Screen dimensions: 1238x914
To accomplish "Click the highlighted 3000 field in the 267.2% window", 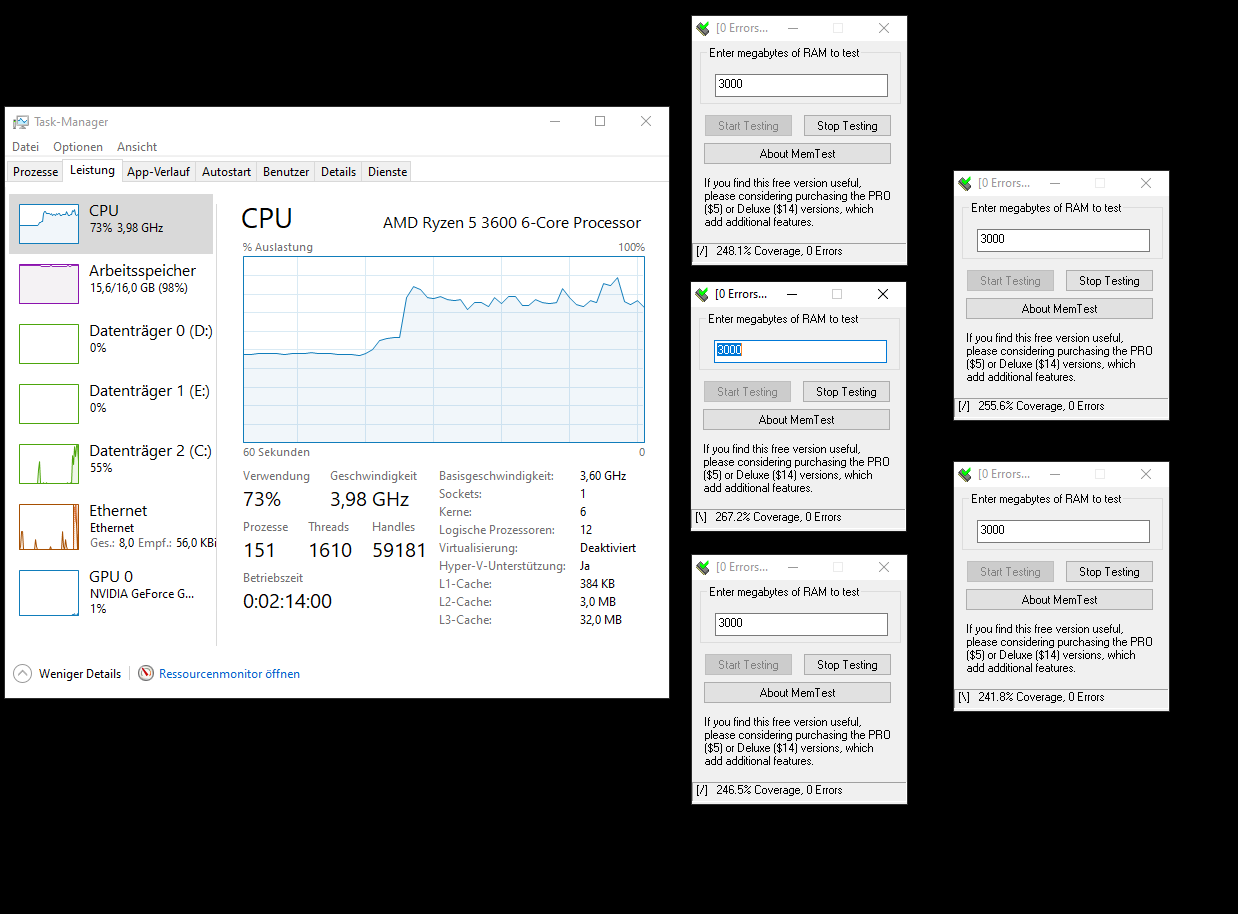I will point(800,351).
